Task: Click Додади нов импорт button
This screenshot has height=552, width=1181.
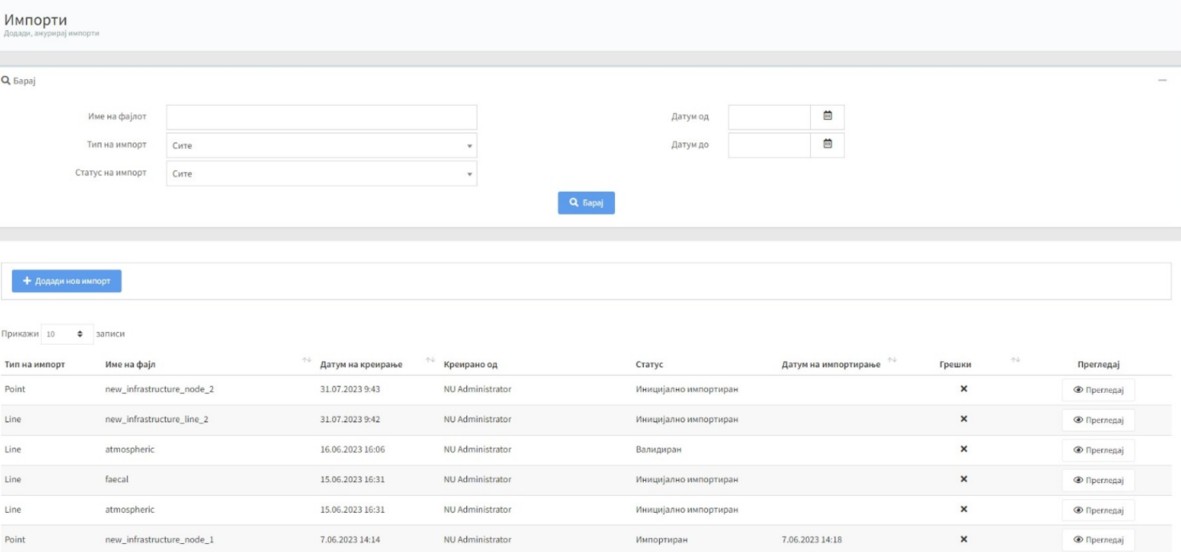Action: coord(66,281)
